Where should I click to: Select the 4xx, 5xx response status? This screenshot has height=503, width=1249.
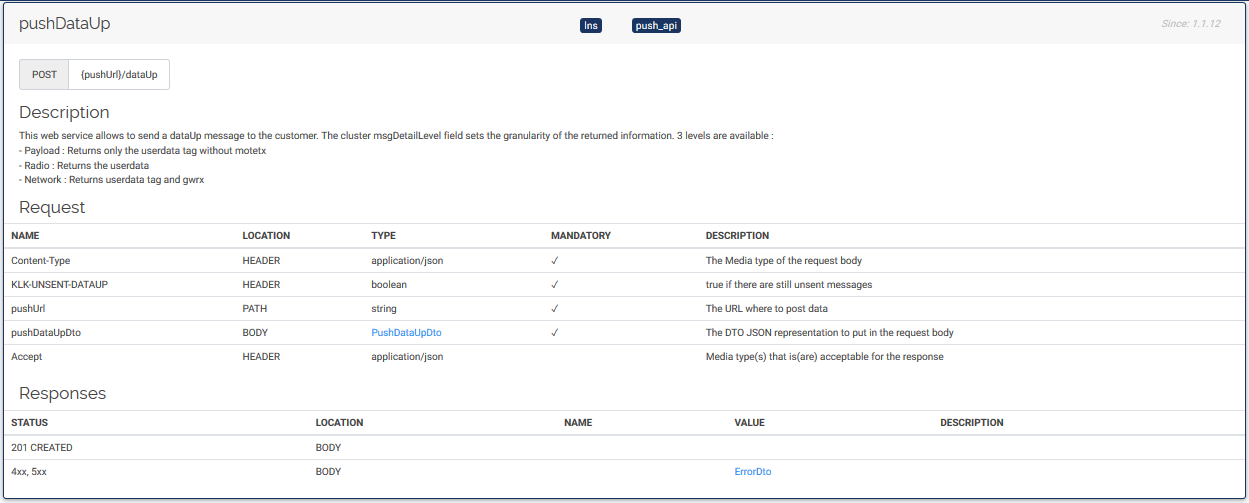click(x=29, y=472)
